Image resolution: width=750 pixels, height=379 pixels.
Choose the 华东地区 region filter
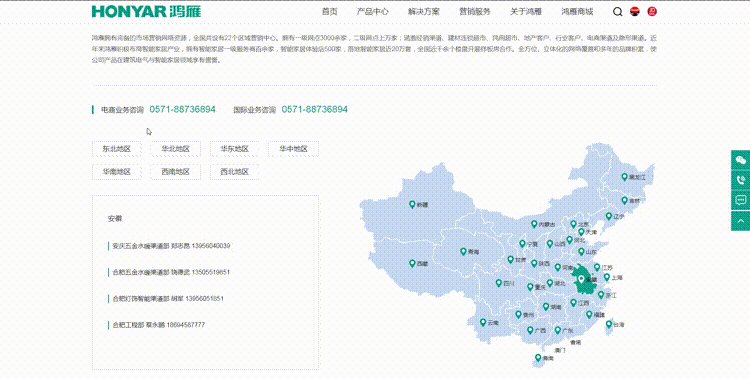pos(234,149)
